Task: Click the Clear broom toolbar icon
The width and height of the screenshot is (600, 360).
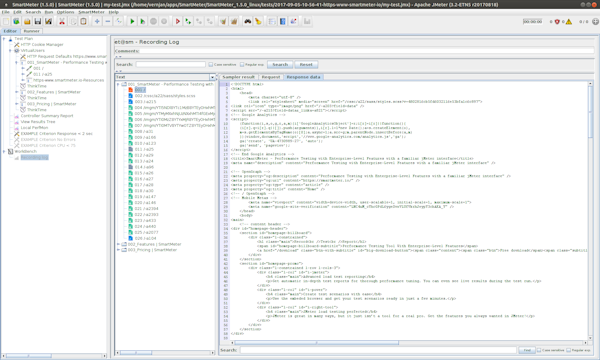Action: (x=223, y=21)
